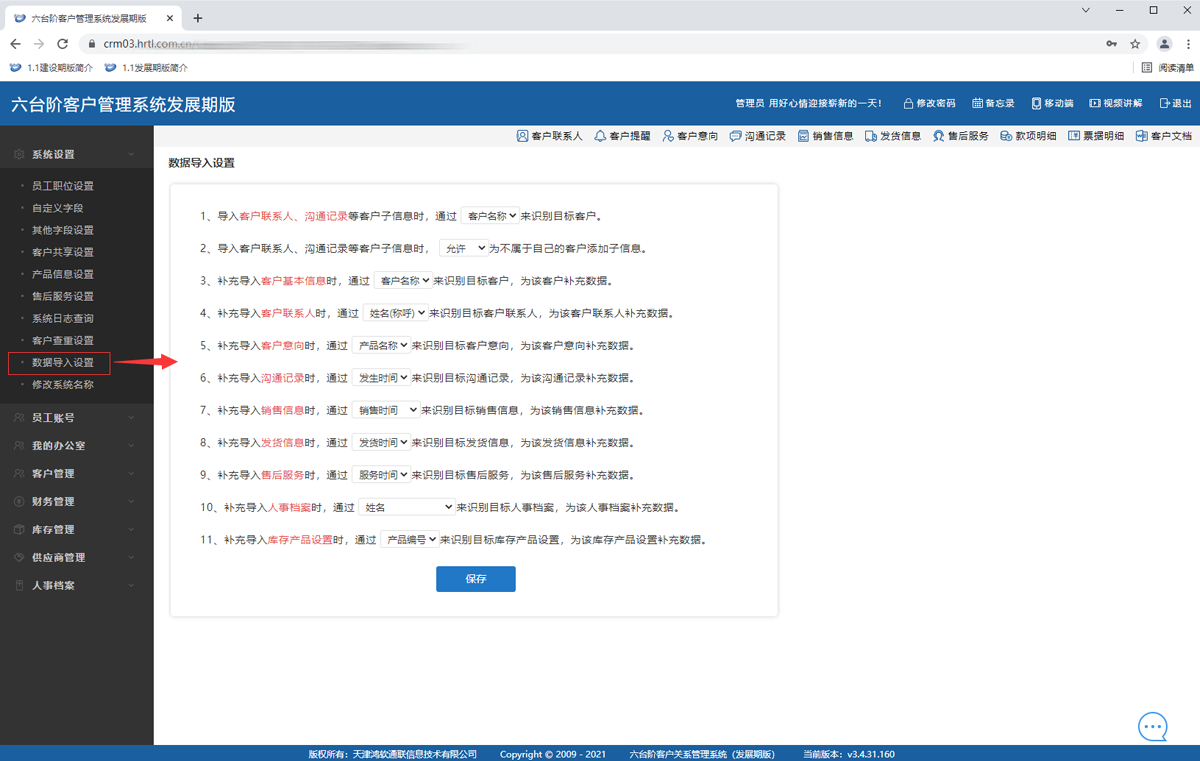The width and height of the screenshot is (1200, 761).
Task: Click the 修改密码 lock icon
Action: (908, 103)
